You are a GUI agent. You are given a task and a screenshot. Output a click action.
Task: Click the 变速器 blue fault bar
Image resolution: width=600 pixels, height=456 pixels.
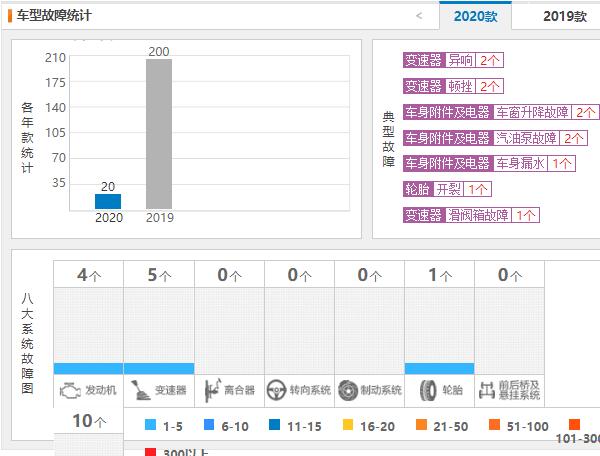pos(159,368)
